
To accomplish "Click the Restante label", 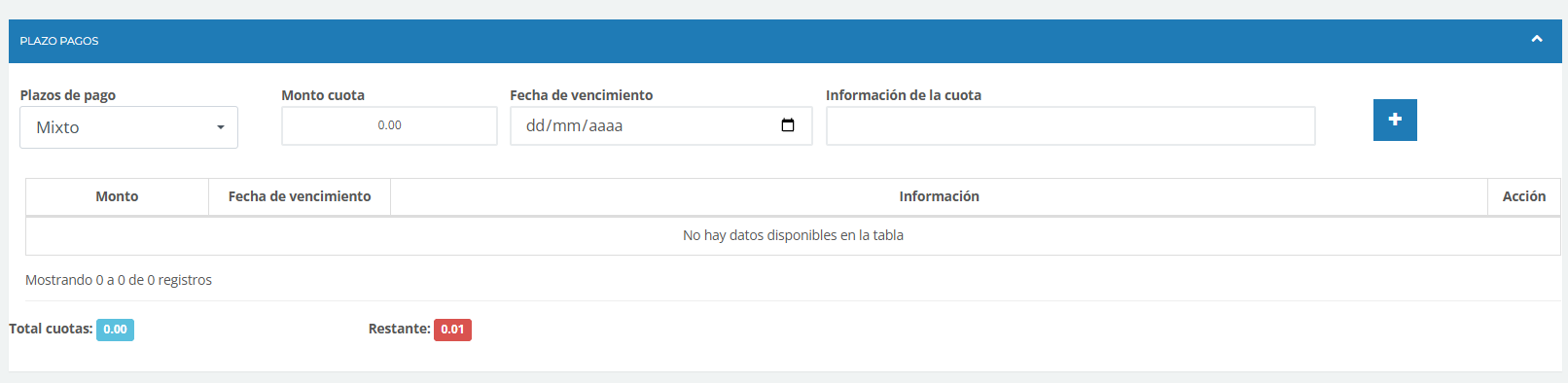I will coord(399,329).
